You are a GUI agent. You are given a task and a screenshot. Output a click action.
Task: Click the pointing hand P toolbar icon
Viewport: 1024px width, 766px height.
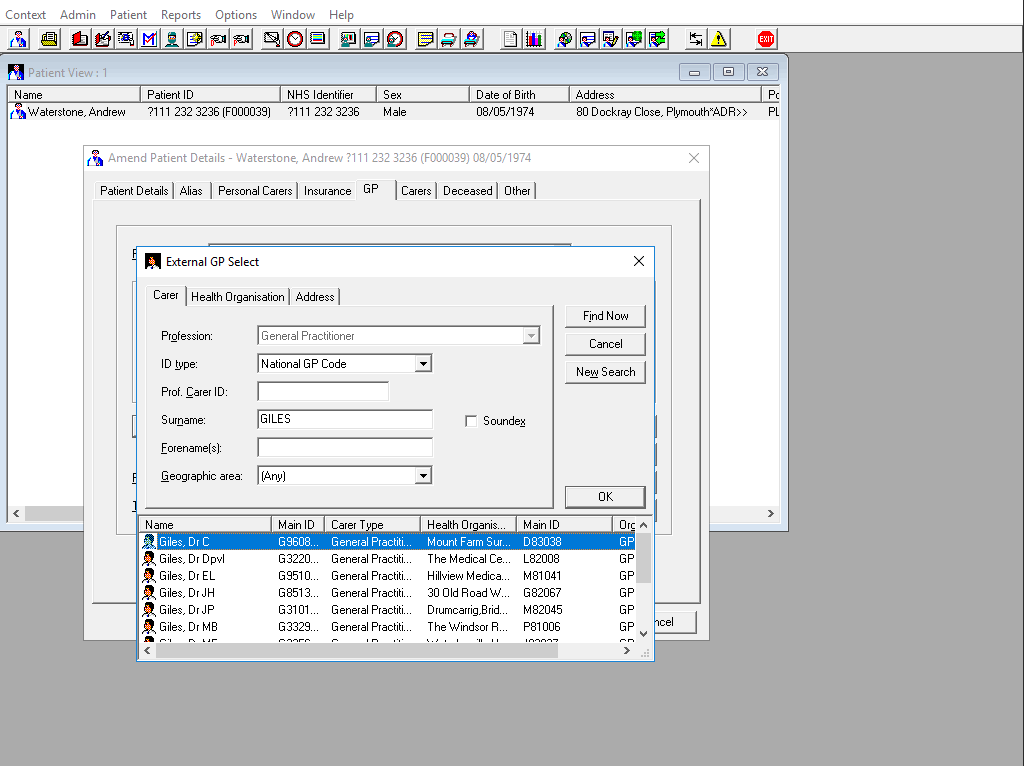coord(241,39)
